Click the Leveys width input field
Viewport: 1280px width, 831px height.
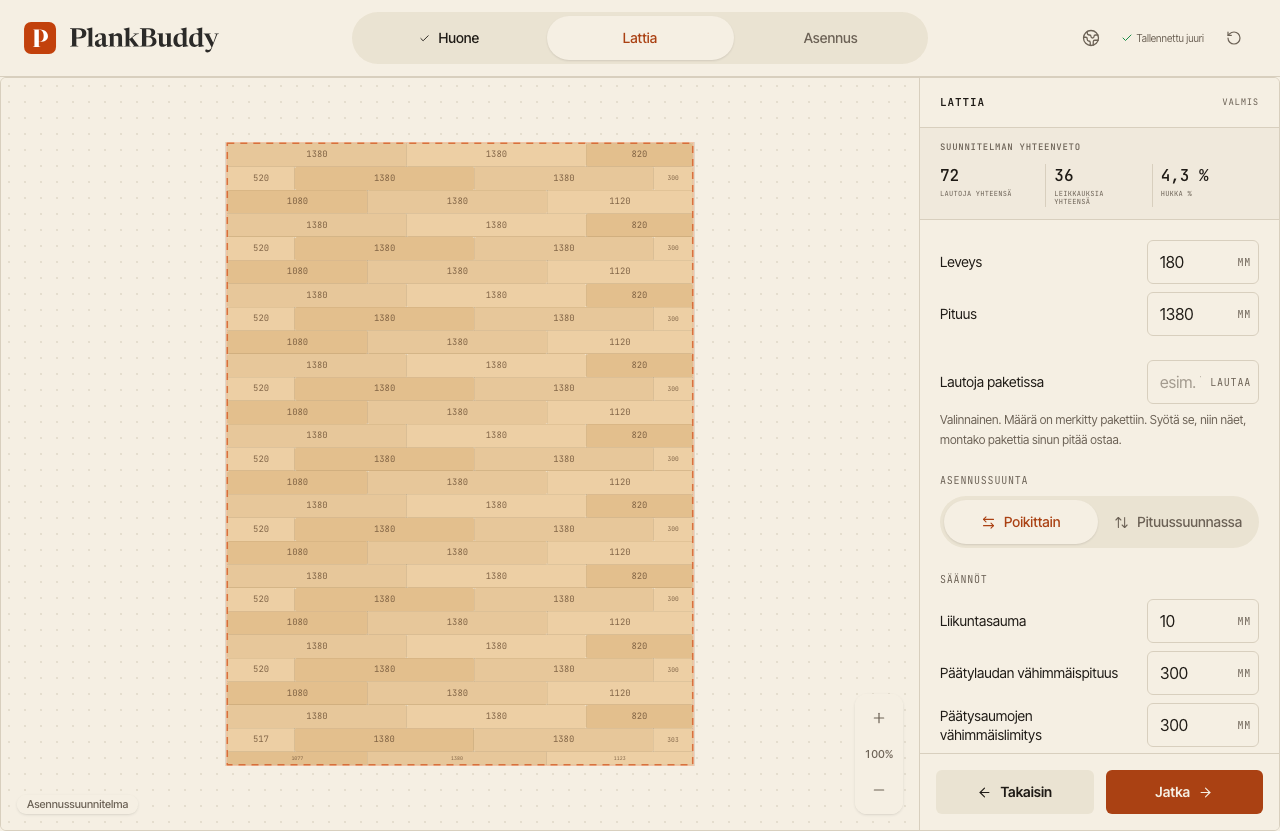[1203, 262]
